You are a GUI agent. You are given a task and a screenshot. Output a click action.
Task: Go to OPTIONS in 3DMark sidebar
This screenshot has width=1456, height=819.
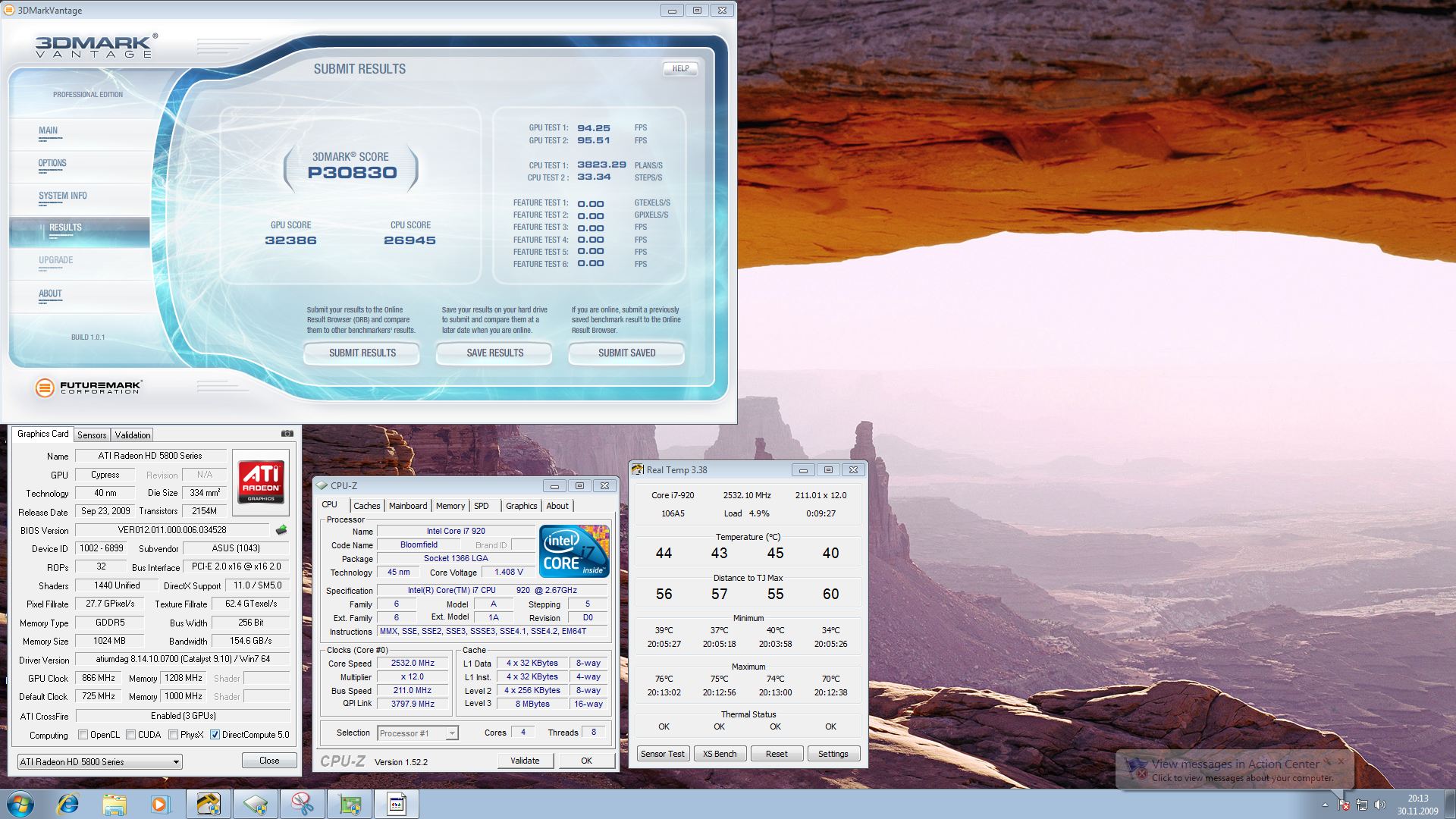point(52,164)
